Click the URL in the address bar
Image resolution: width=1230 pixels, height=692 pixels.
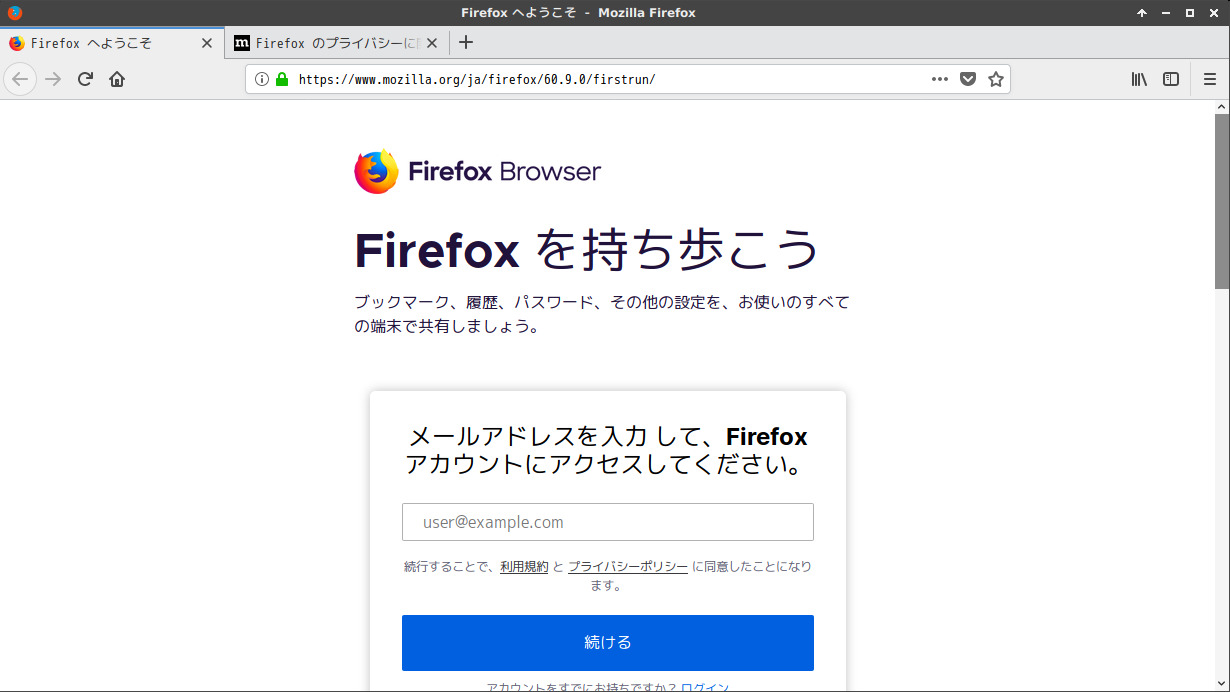point(477,79)
